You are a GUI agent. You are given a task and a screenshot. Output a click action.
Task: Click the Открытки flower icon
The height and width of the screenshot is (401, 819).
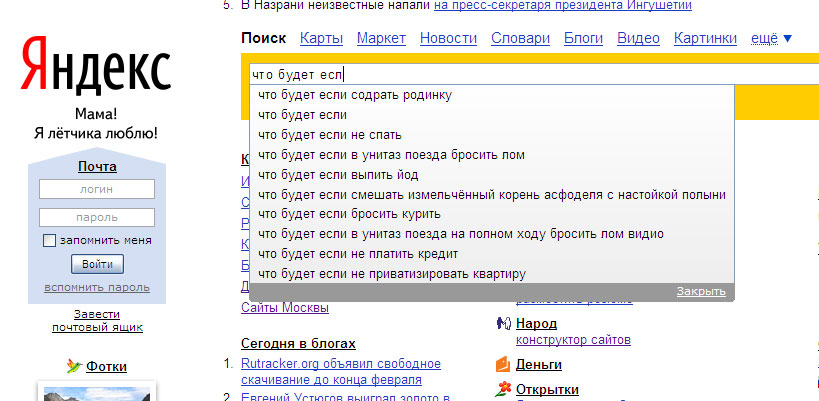503,389
